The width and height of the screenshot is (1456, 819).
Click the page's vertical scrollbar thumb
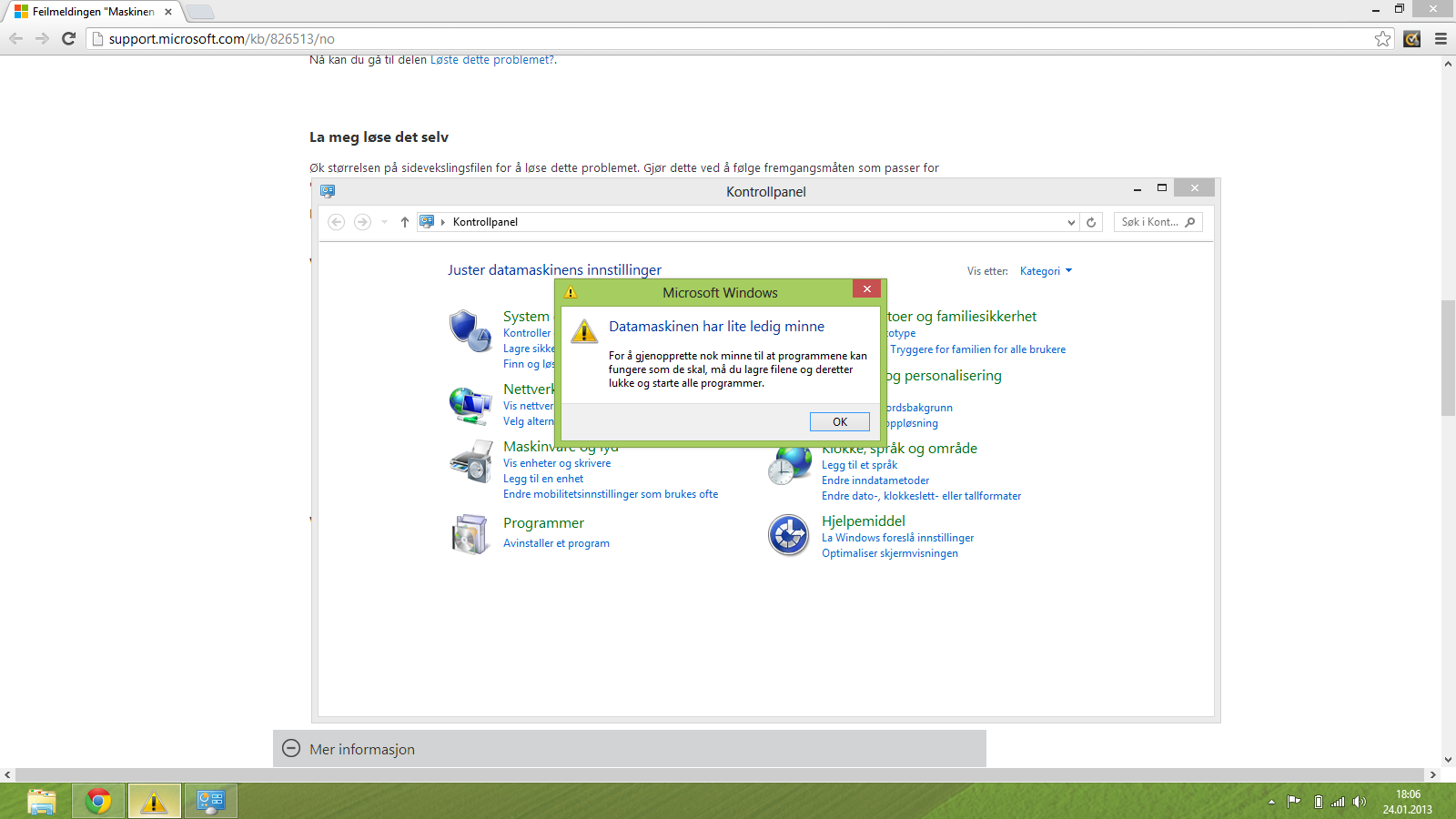click(x=1448, y=357)
